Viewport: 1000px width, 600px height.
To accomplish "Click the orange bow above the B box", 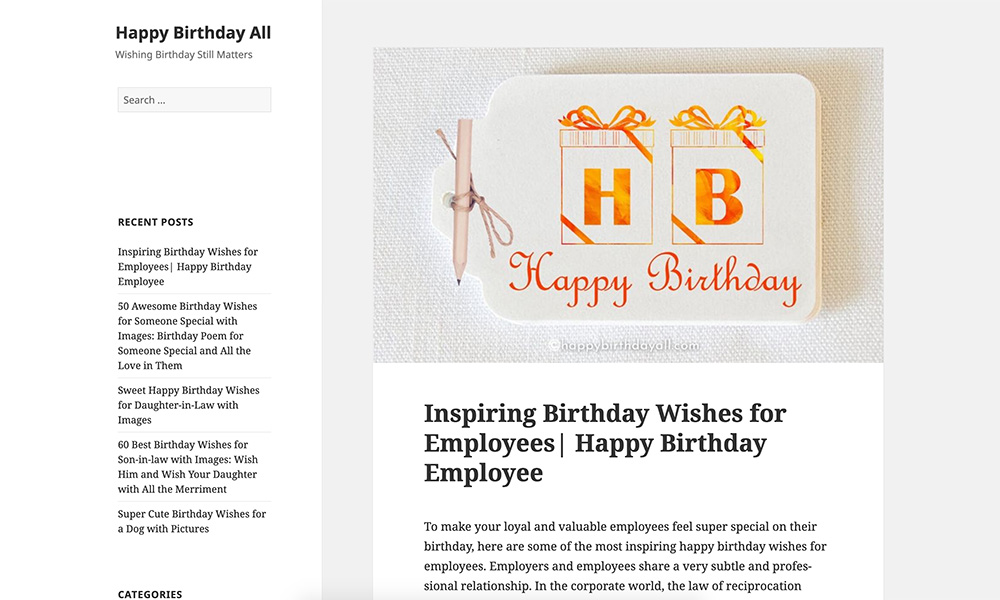I will [x=717, y=118].
